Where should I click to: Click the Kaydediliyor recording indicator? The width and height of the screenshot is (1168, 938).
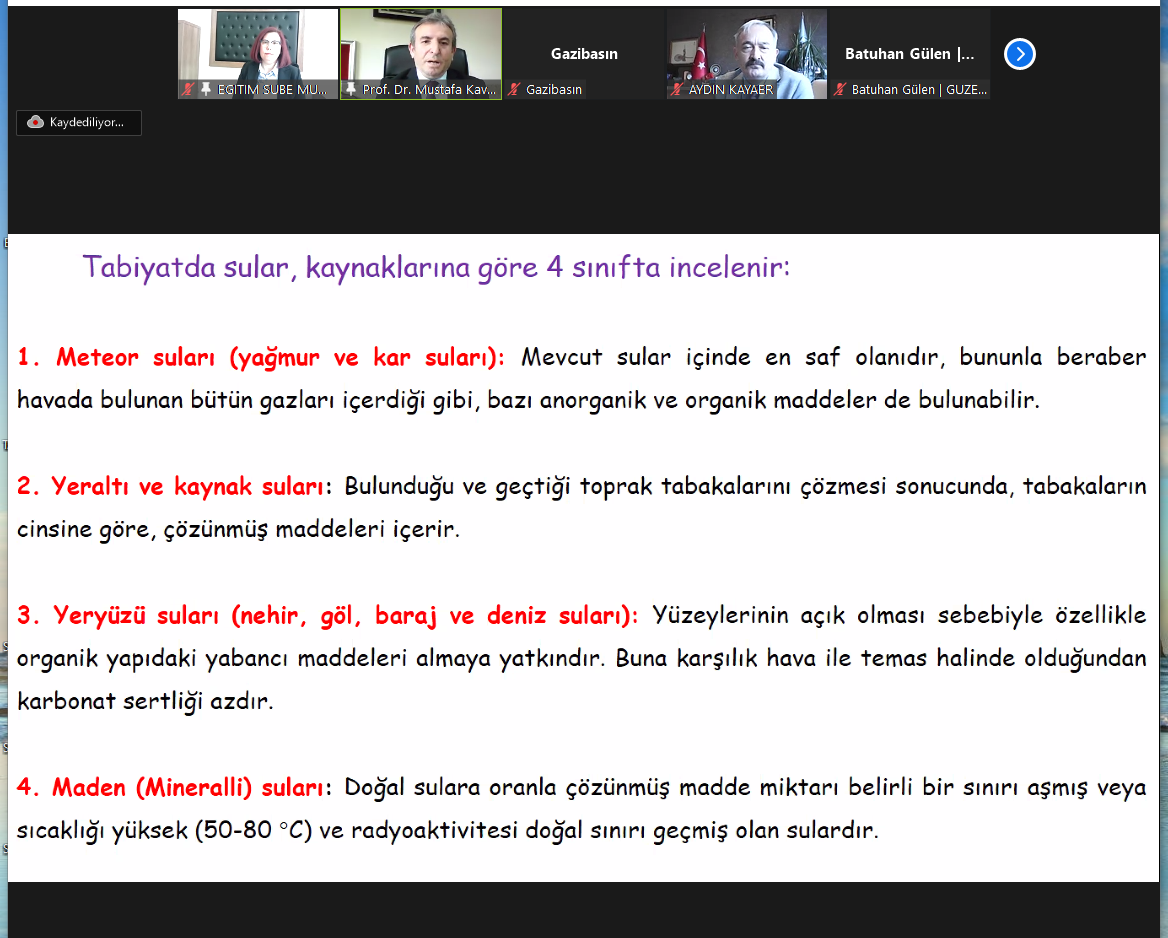(x=79, y=122)
